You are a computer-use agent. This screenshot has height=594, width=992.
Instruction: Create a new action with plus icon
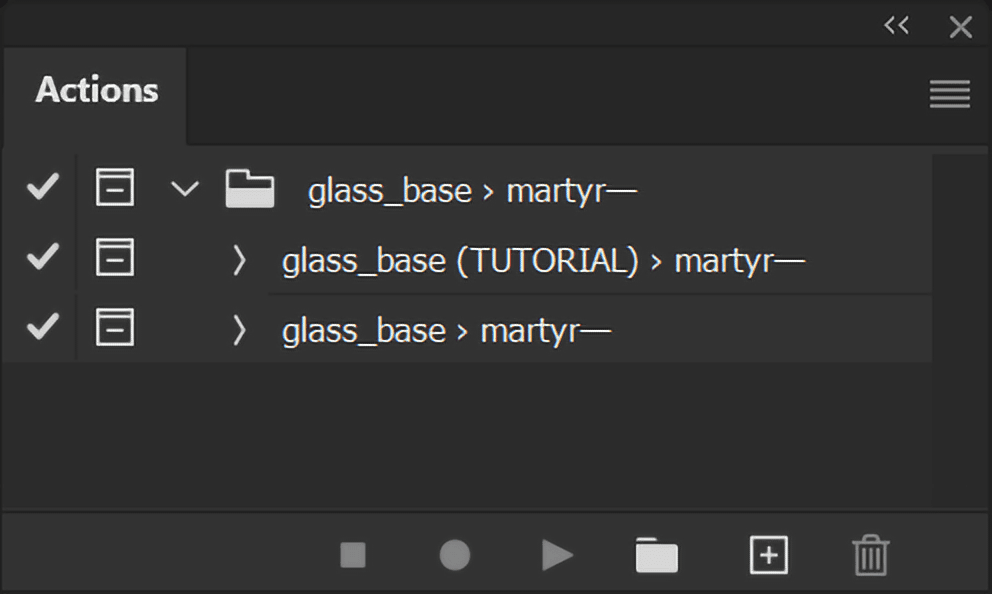pos(768,555)
